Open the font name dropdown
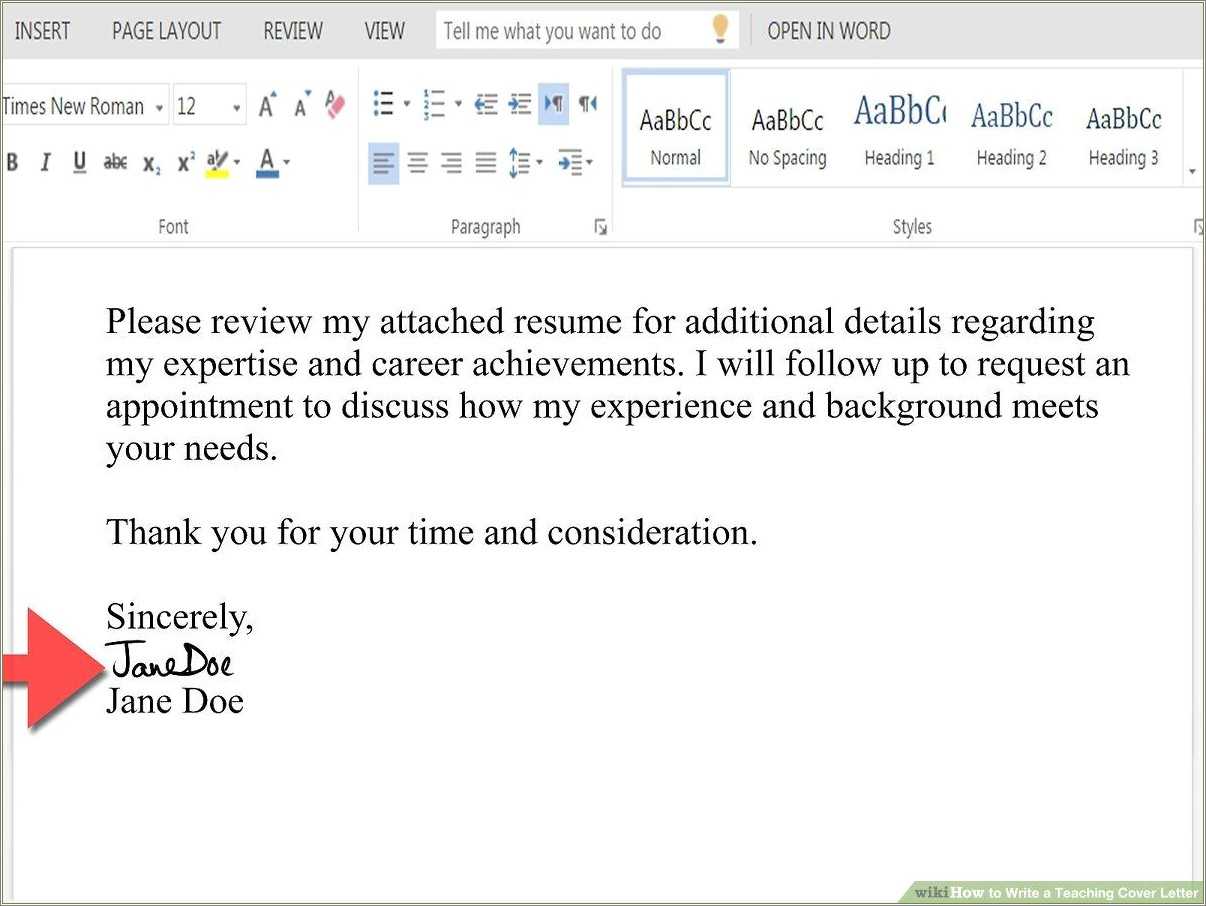The width and height of the screenshot is (1206, 906). [160, 106]
